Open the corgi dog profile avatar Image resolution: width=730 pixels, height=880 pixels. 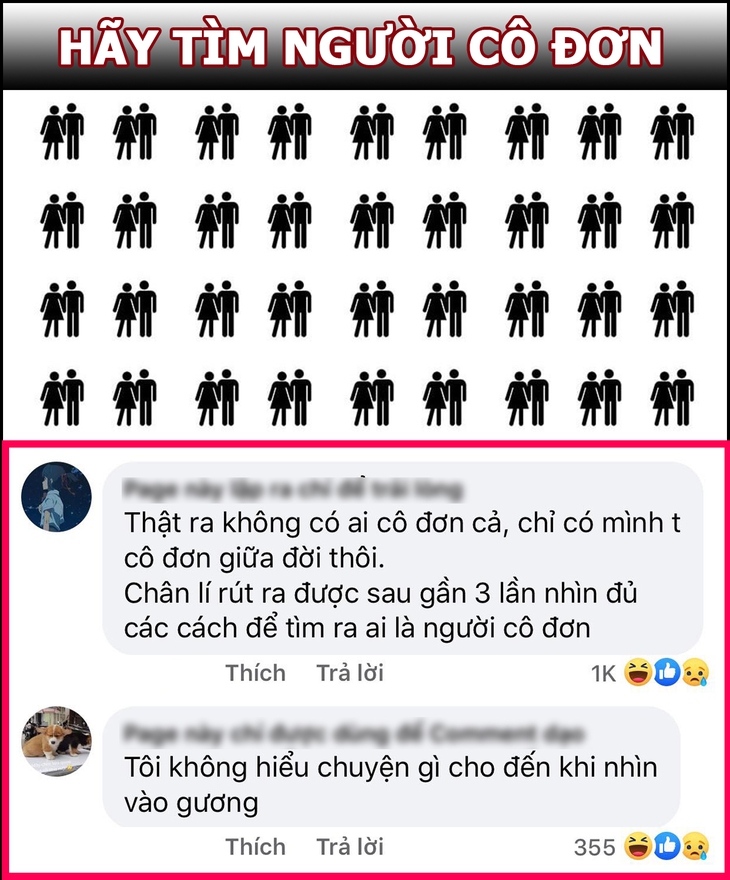pos(56,741)
